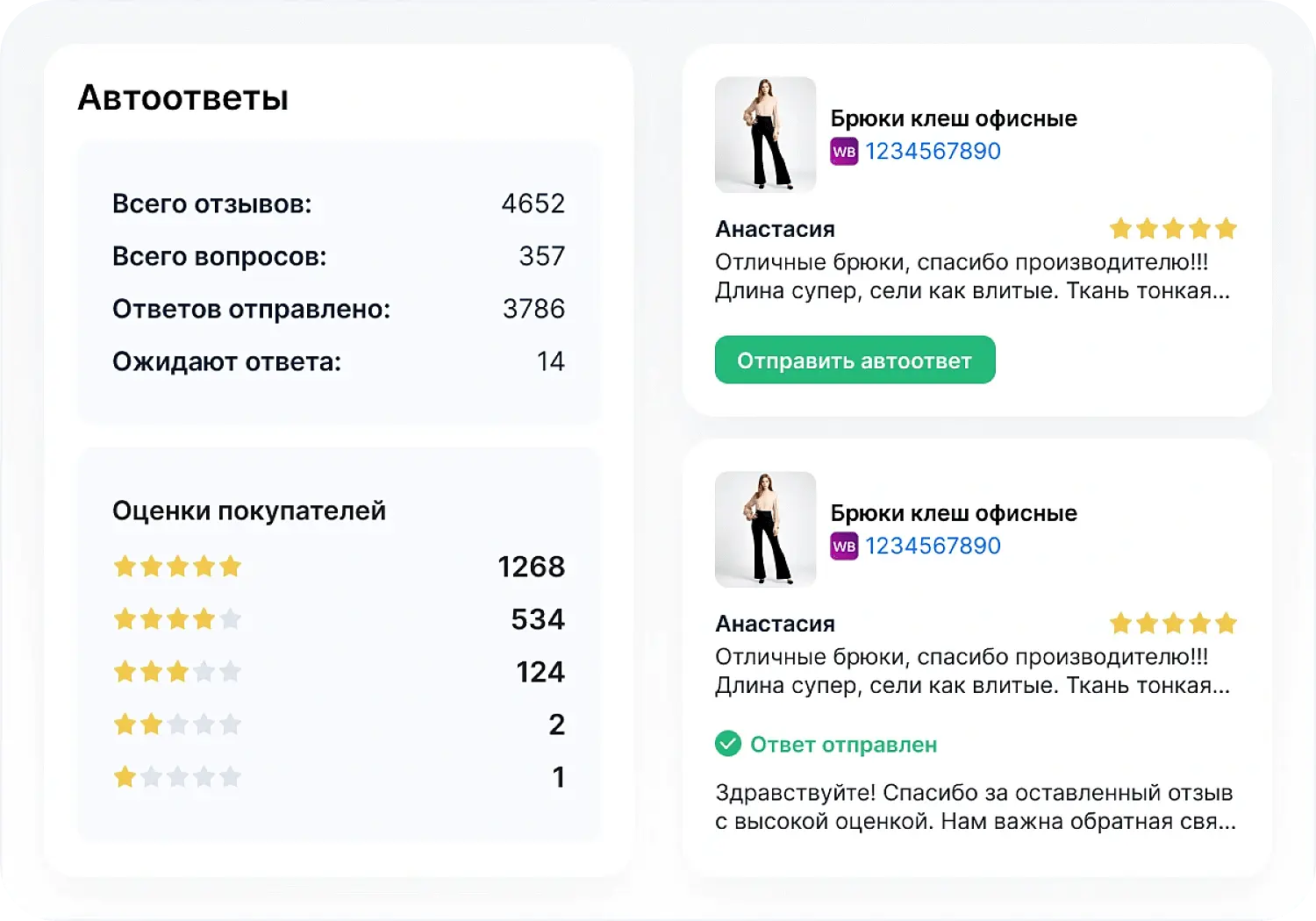Click a gold star next to the 534 count

pos(150,618)
